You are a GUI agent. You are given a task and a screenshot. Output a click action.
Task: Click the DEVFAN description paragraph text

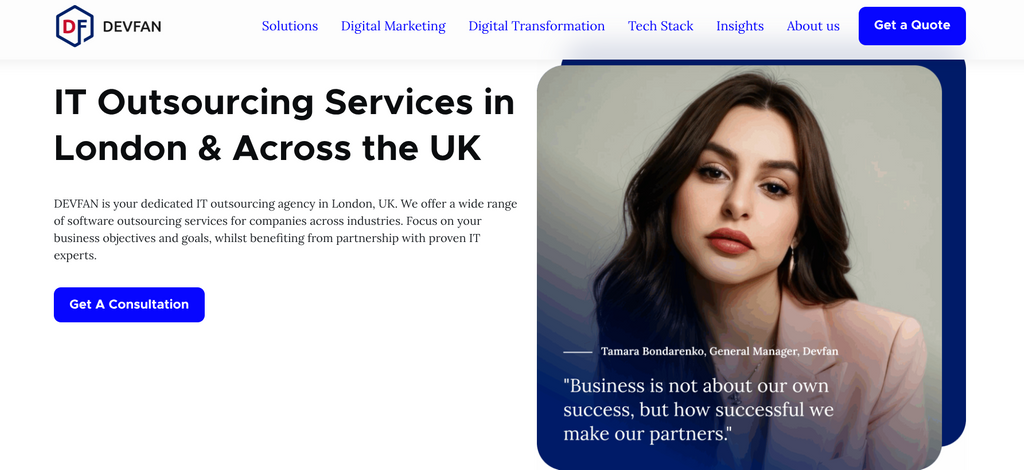tap(285, 230)
